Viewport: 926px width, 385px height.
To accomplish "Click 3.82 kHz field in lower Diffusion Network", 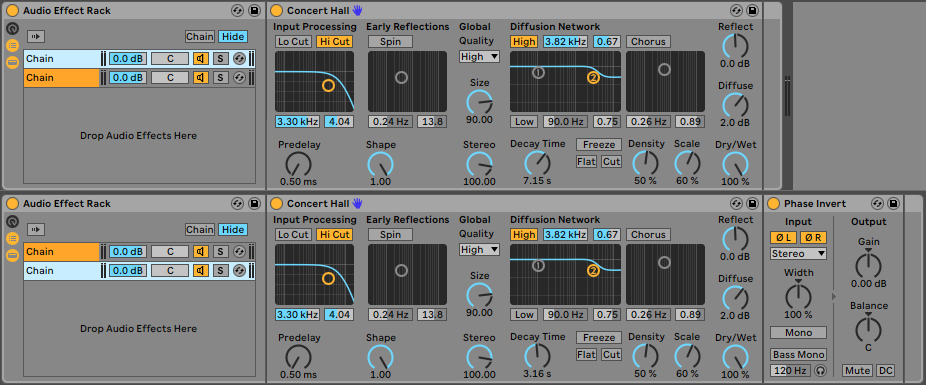I will click(566, 234).
